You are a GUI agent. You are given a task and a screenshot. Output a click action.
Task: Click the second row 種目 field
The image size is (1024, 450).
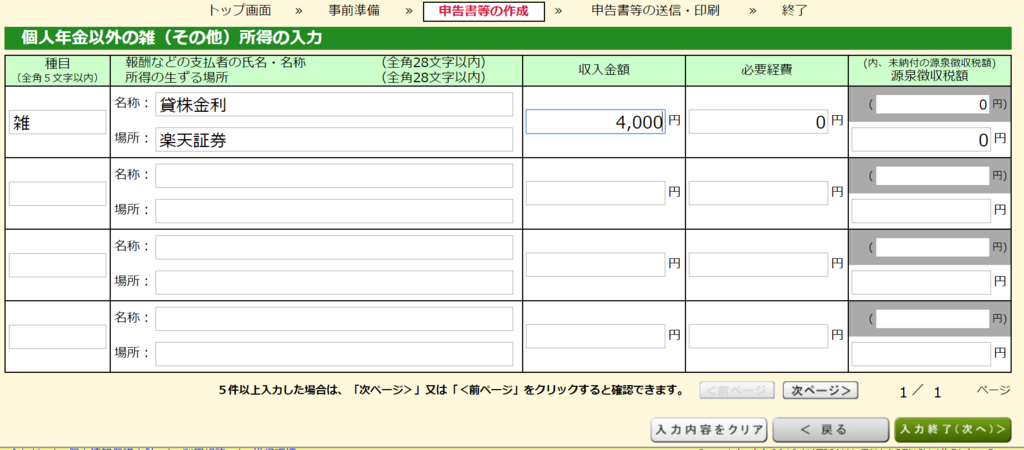(x=57, y=193)
